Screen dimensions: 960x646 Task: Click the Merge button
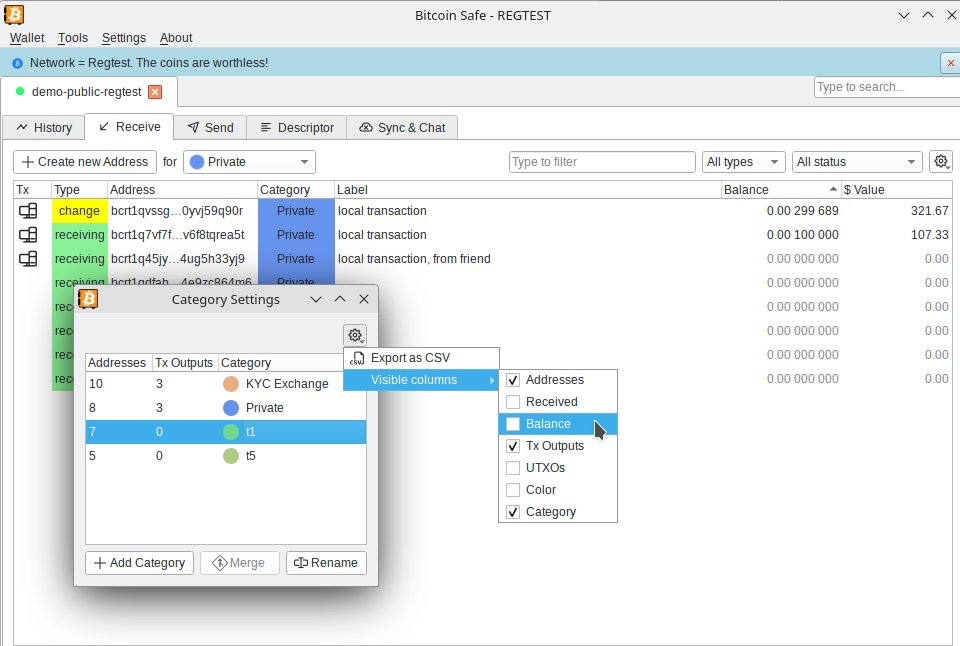239,563
